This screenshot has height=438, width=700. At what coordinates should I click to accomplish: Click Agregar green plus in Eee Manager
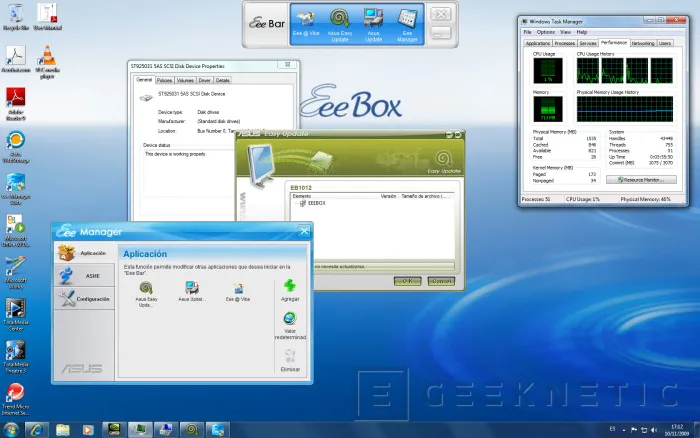[x=290, y=291]
